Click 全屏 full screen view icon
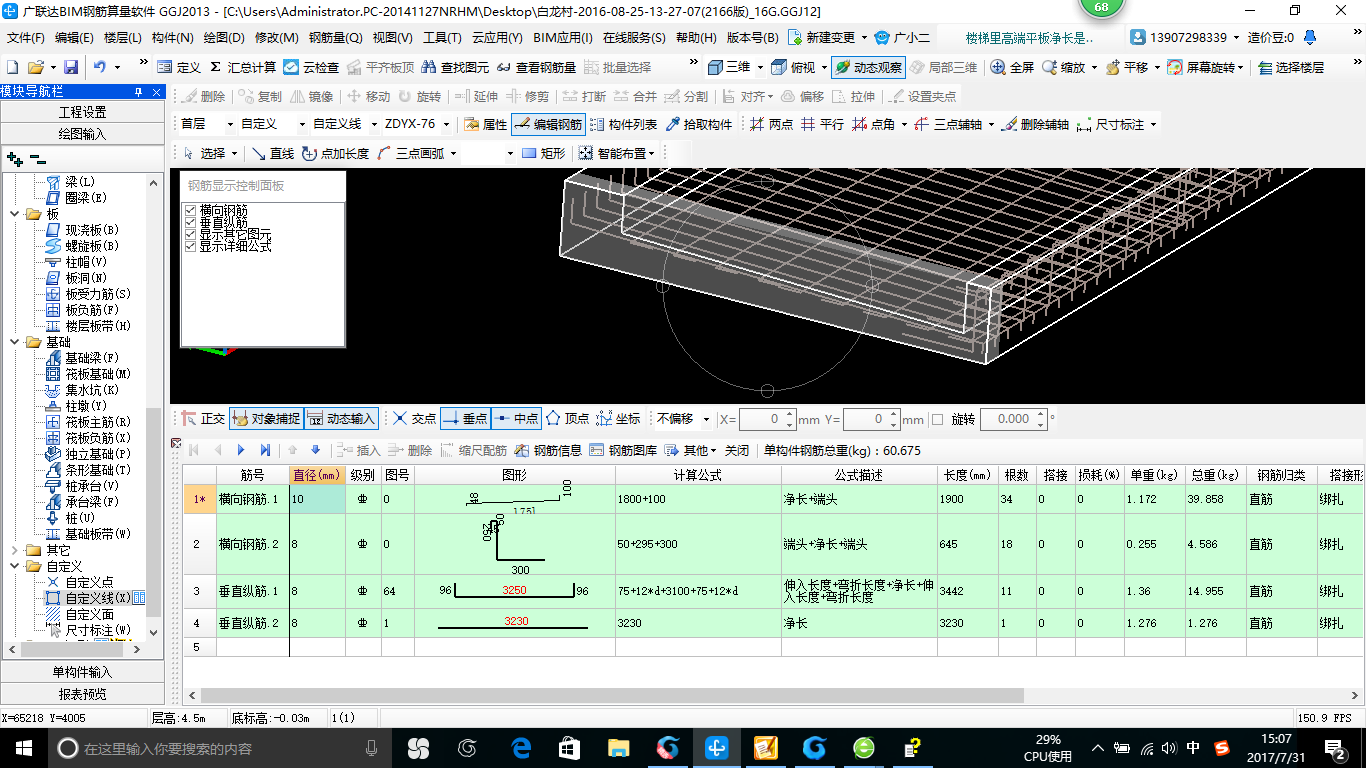 1013,68
